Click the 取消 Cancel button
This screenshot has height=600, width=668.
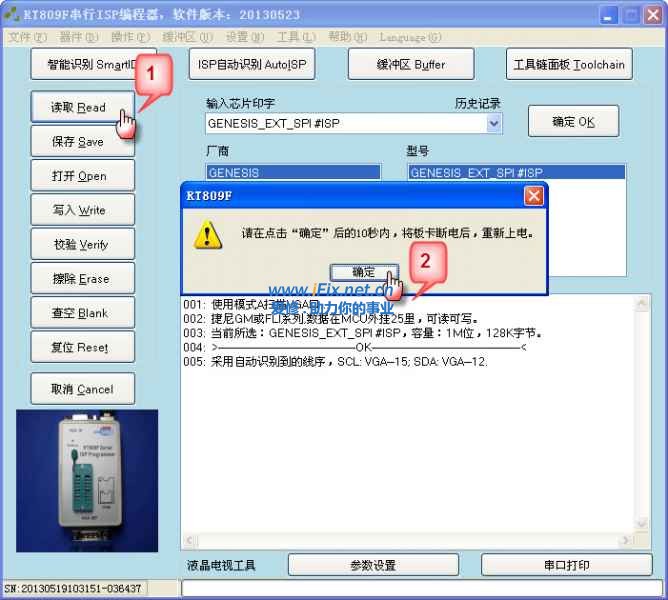tap(80, 389)
